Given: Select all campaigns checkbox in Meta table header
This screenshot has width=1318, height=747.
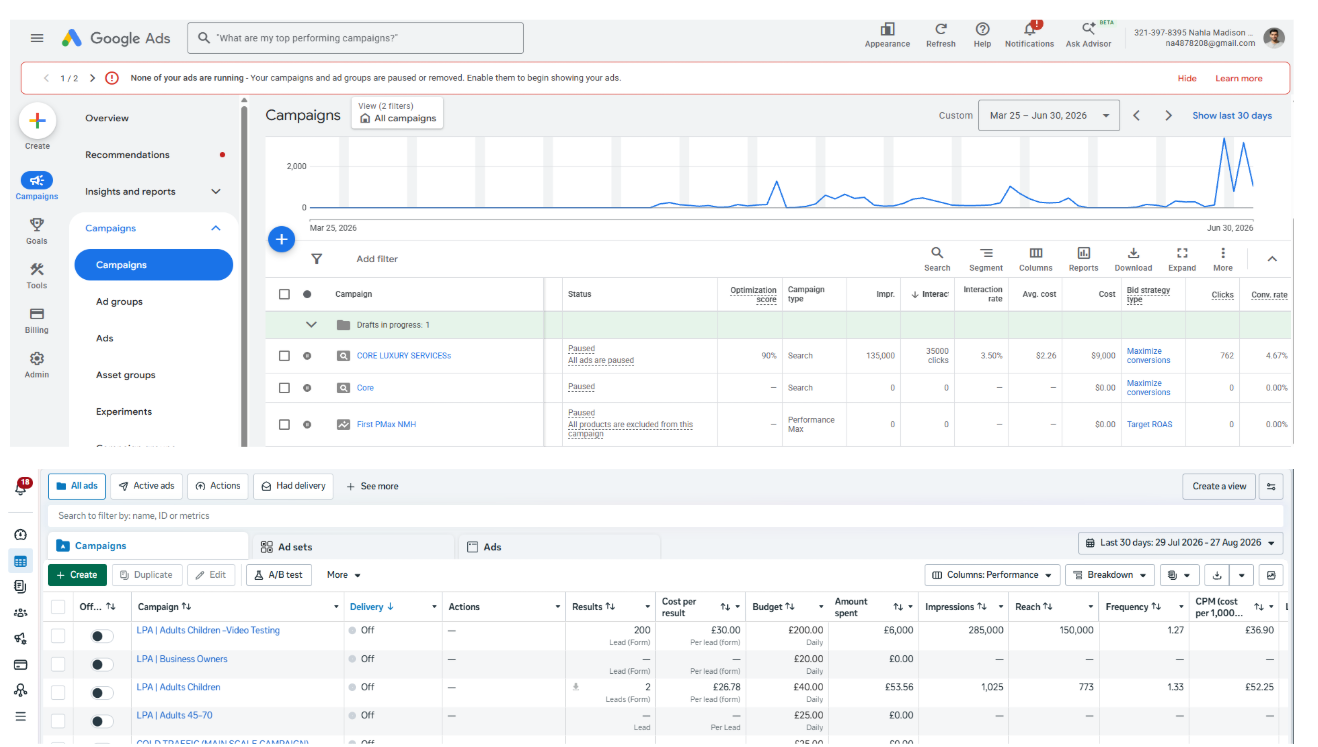Looking at the screenshot, I should pos(58,607).
